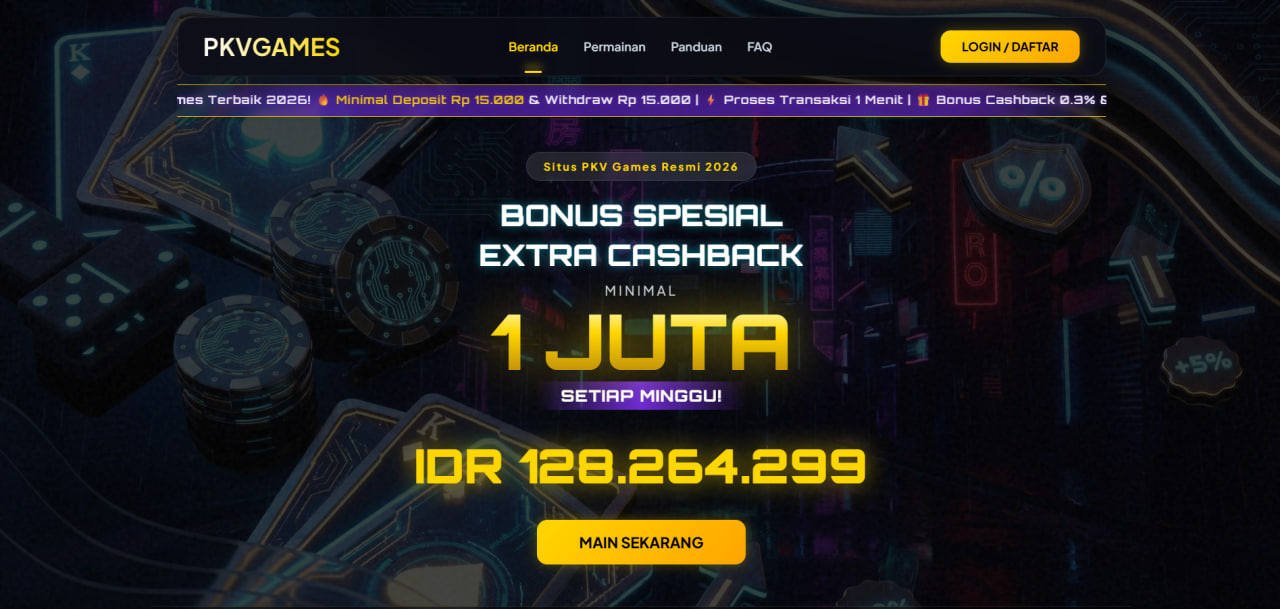Click the +5% chip icon
This screenshot has width=1280, height=609.
[1201, 365]
